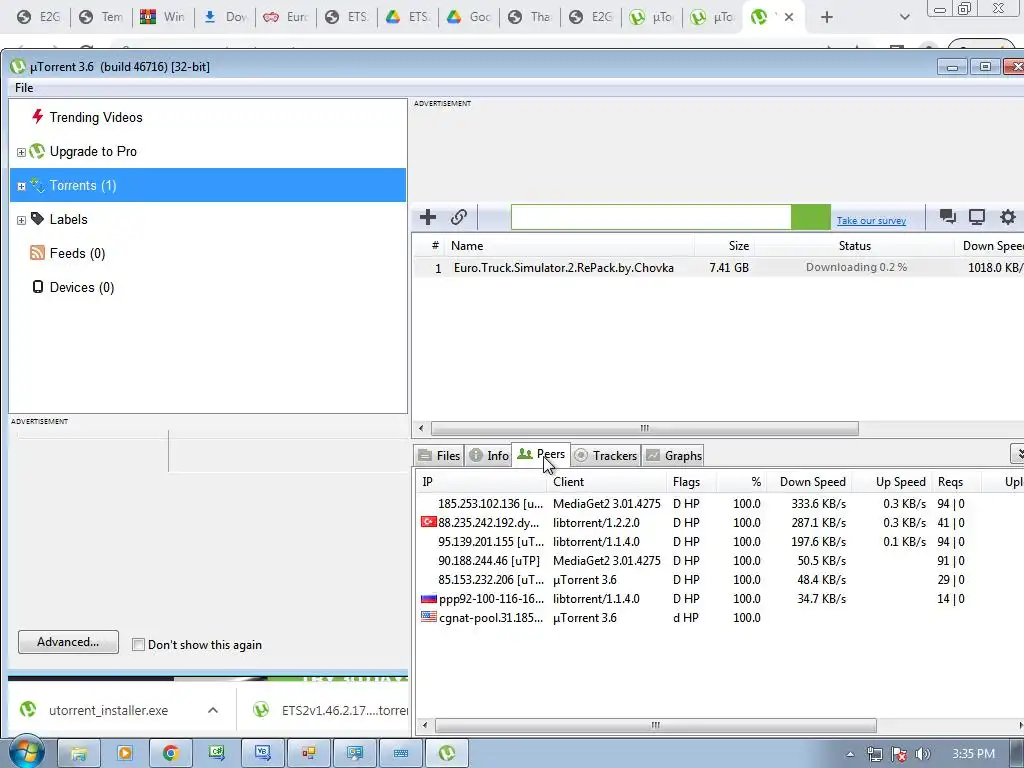Viewport: 1024px width, 768px height.
Task: Click the Add Torrent plus icon
Action: (428, 217)
